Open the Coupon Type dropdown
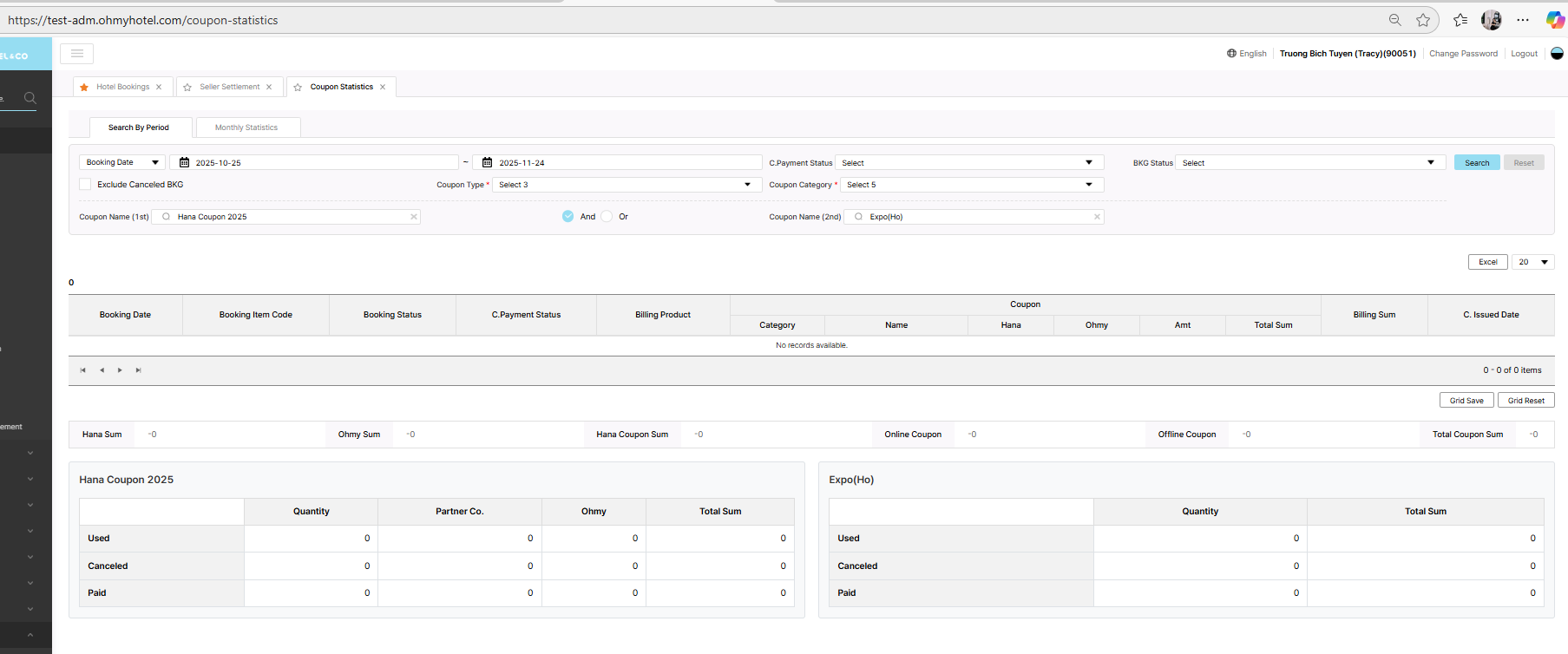The height and width of the screenshot is (654, 1568). (x=625, y=185)
